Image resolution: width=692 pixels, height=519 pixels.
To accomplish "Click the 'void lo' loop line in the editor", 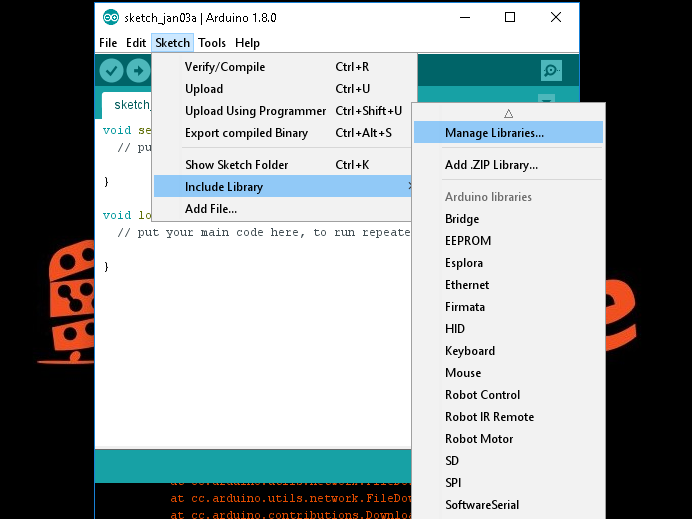I will point(127,215).
